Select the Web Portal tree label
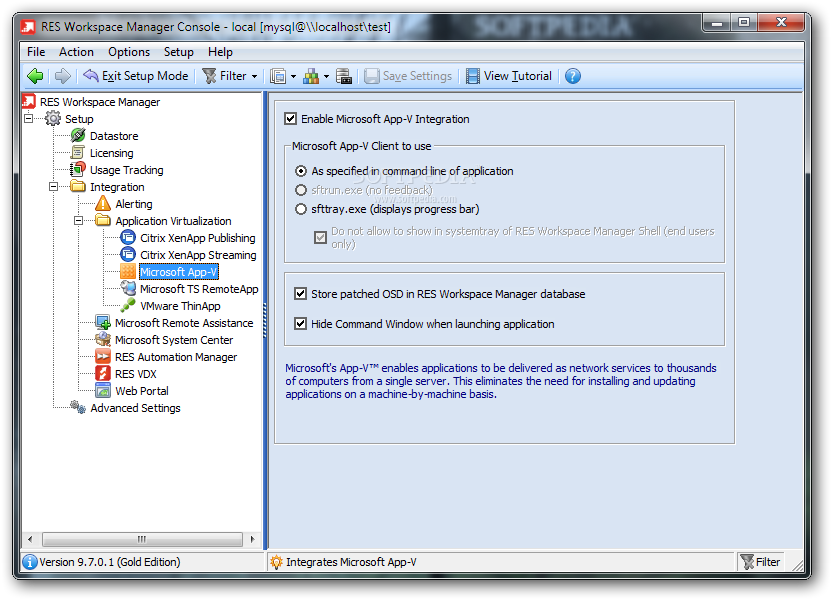The width and height of the screenshot is (832, 600). tap(142, 390)
